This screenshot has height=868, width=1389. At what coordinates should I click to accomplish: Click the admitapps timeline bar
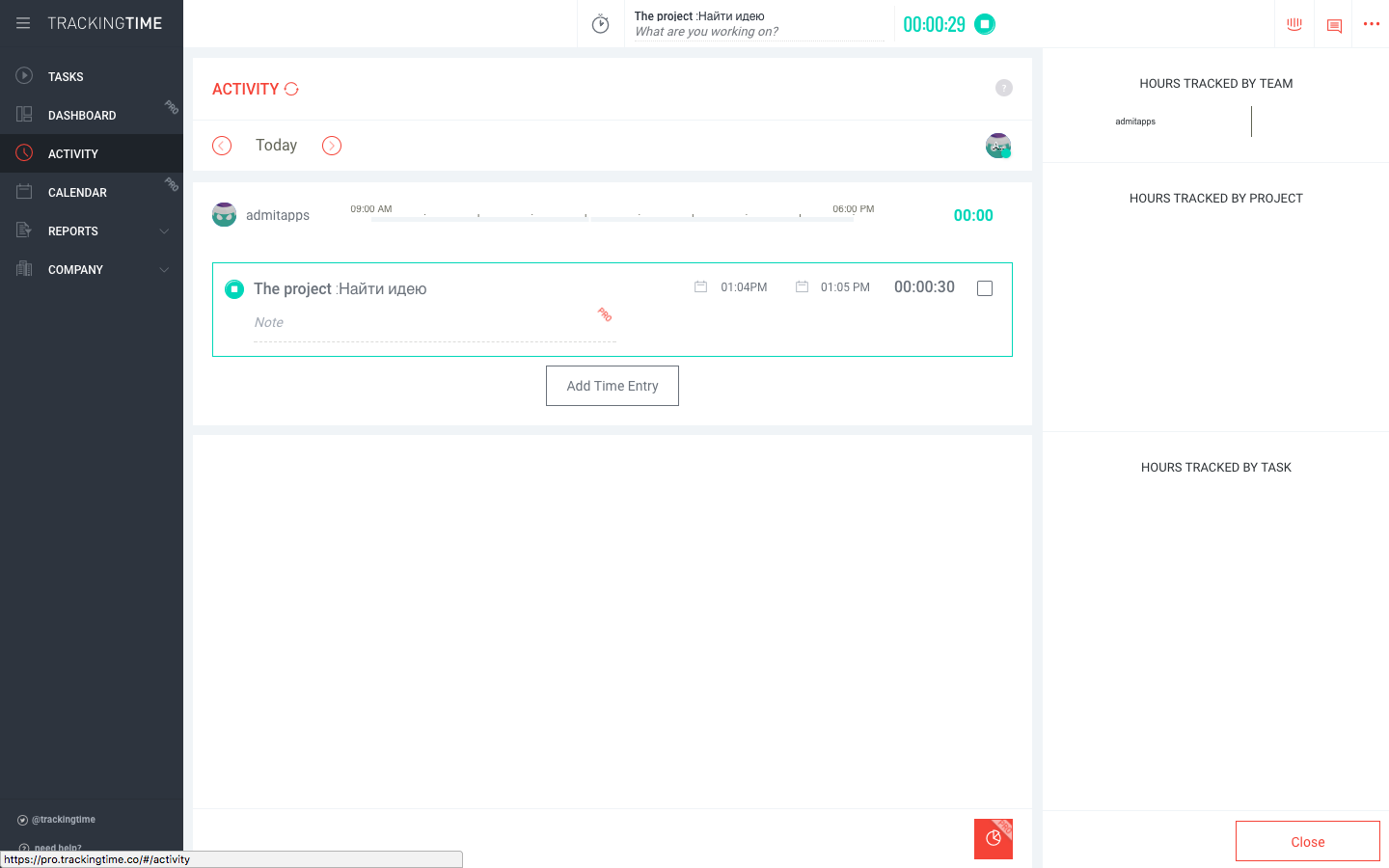tap(613, 219)
